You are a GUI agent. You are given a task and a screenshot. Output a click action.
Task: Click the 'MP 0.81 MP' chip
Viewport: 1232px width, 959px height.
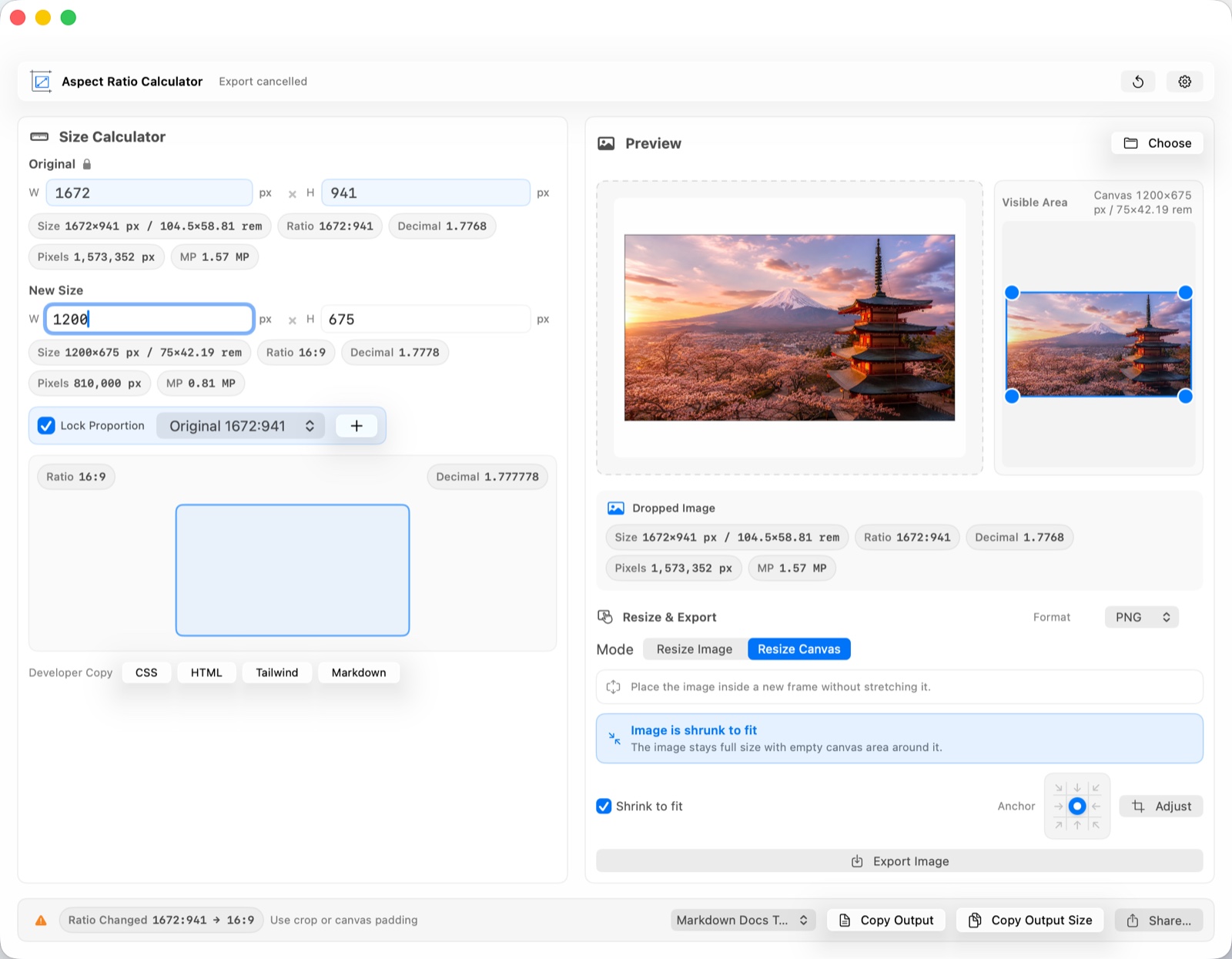coord(201,384)
